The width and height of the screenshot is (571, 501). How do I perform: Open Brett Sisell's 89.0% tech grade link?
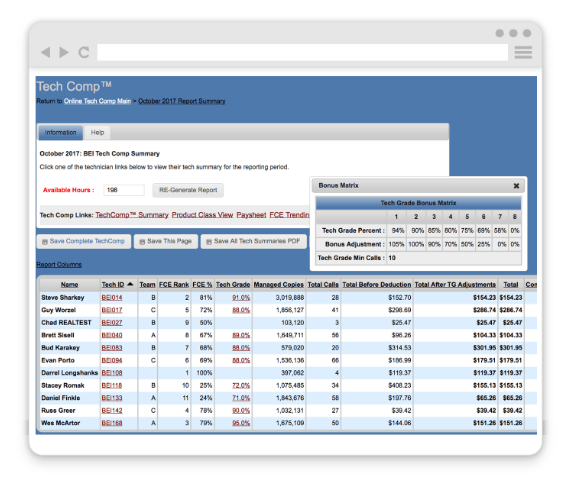click(241, 335)
